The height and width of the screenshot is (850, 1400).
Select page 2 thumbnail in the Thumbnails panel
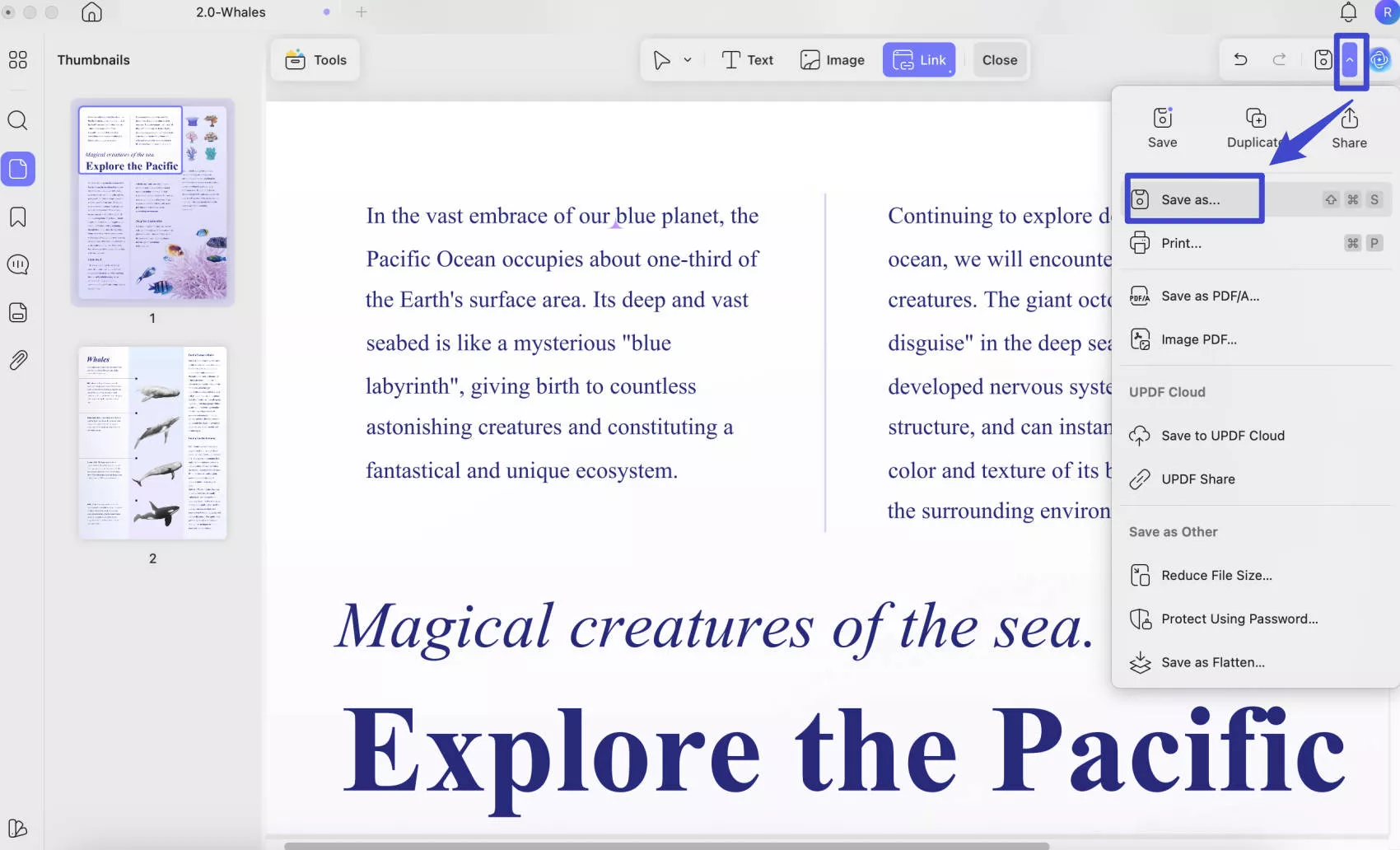[152, 442]
